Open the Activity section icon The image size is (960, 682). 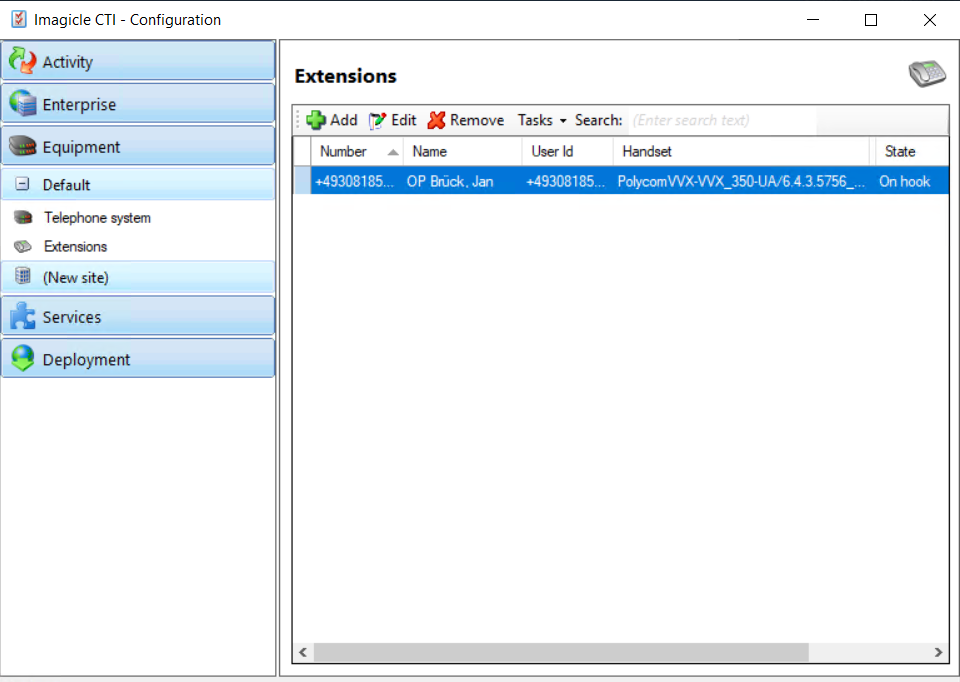[x=22, y=61]
